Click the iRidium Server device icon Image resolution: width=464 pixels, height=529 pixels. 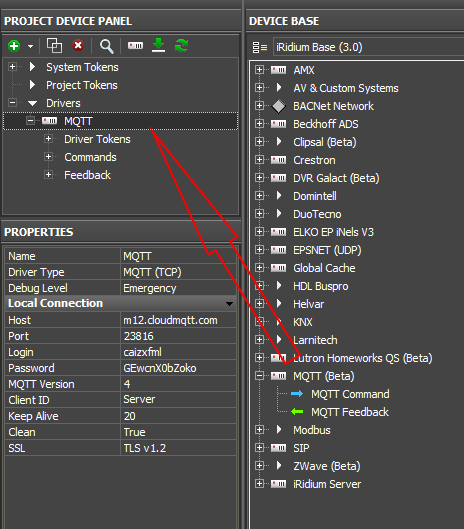point(278,484)
